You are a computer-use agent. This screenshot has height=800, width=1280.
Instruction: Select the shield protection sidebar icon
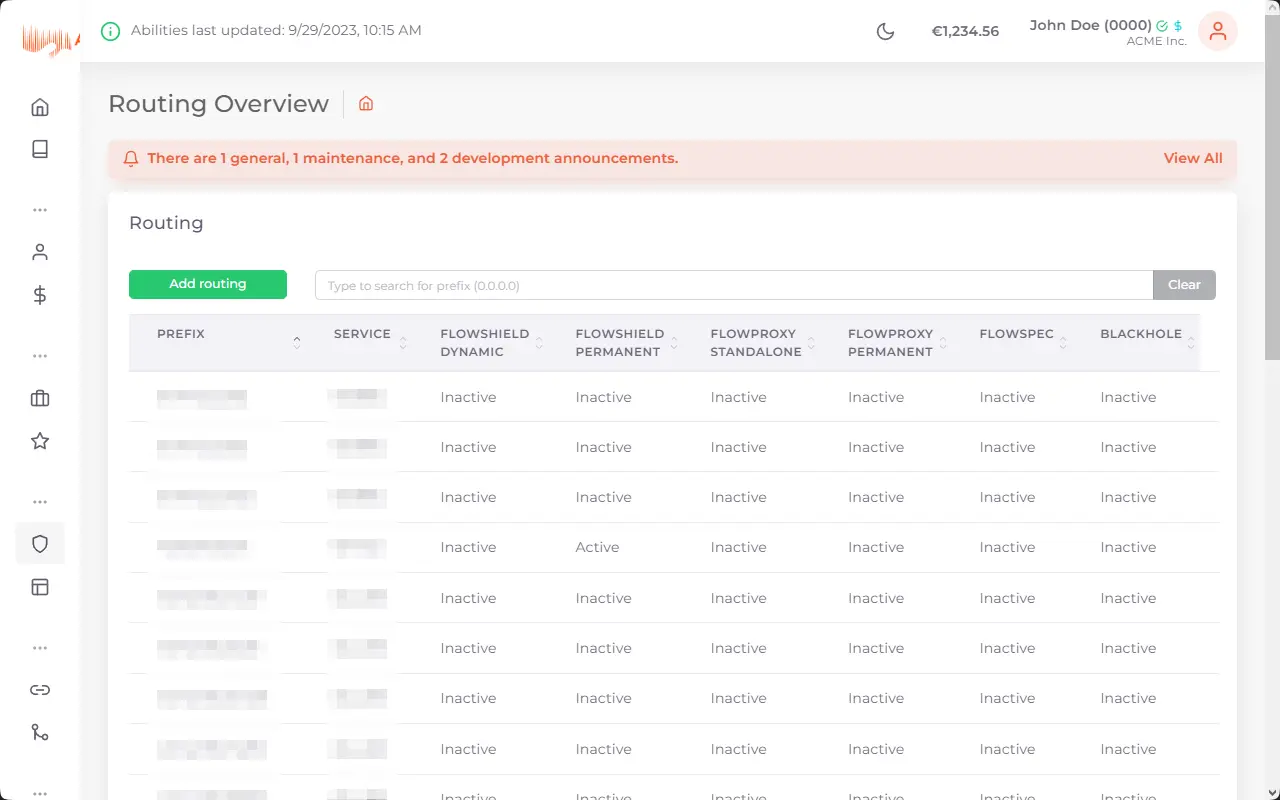coord(40,544)
